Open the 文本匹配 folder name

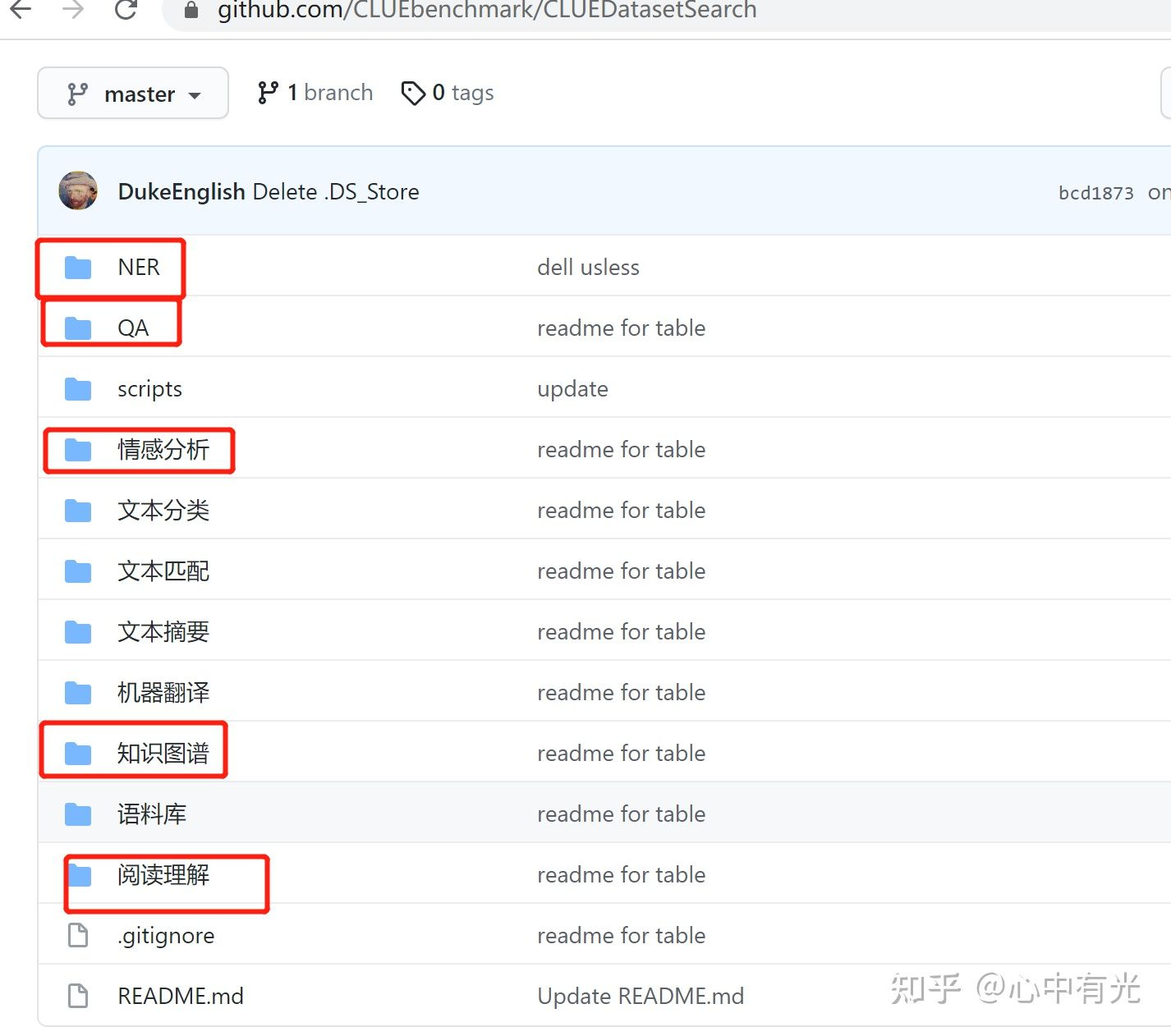tap(163, 571)
